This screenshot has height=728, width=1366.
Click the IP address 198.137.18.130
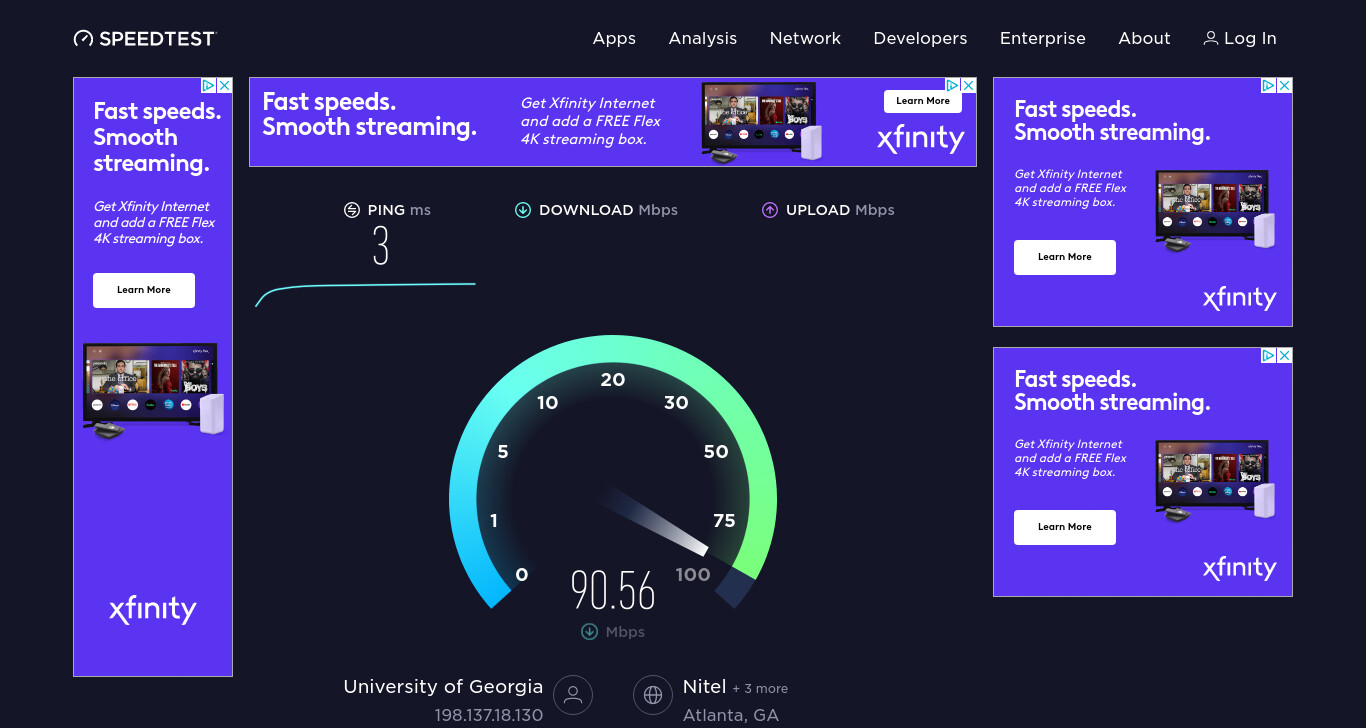(x=489, y=716)
